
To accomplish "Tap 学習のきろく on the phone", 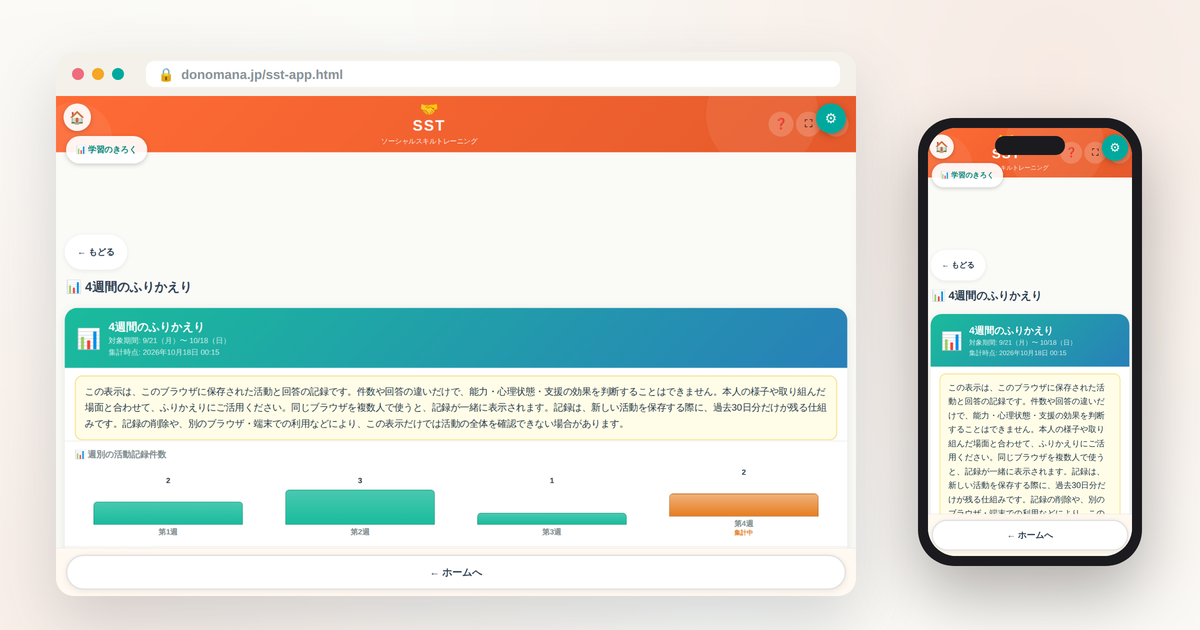I will click(968, 175).
